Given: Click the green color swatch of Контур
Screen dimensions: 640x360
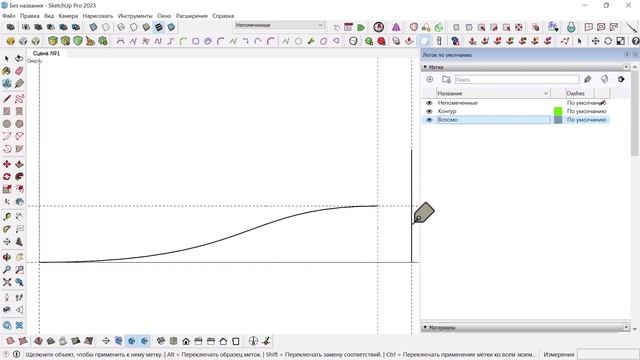Looking at the screenshot, I should point(558,111).
